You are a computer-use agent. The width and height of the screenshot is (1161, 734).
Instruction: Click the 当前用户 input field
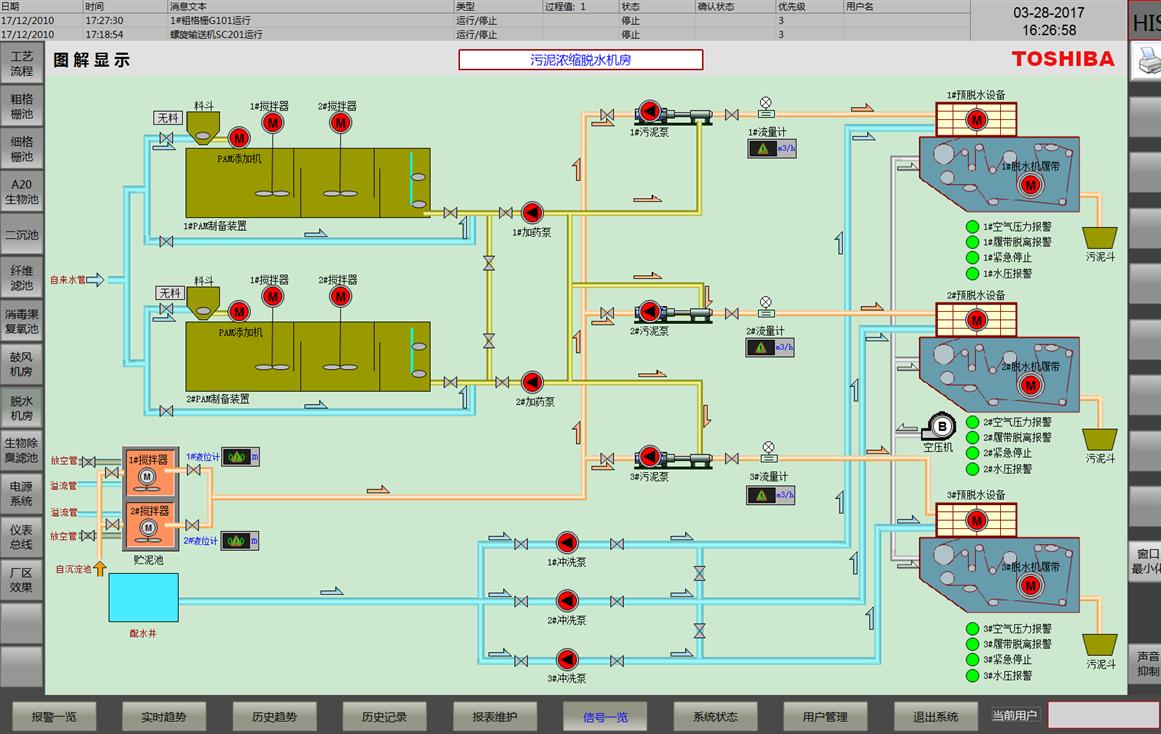tap(1102, 715)
